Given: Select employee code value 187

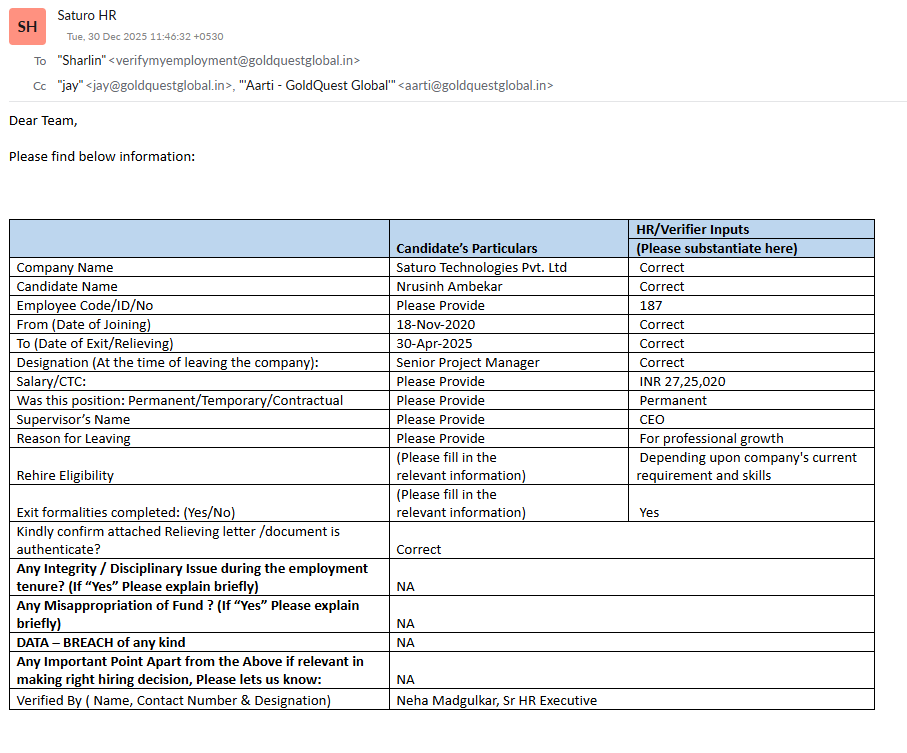Looking at the screenshot, I should [651, 306].
